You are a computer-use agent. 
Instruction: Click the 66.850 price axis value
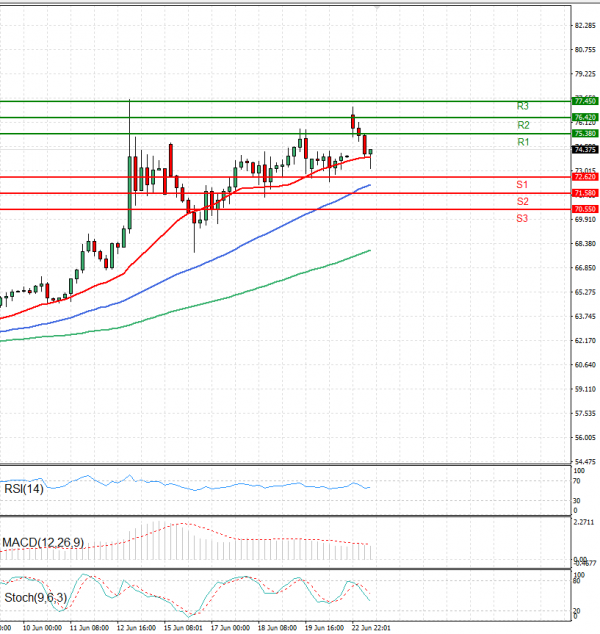(x=585, y=268)
